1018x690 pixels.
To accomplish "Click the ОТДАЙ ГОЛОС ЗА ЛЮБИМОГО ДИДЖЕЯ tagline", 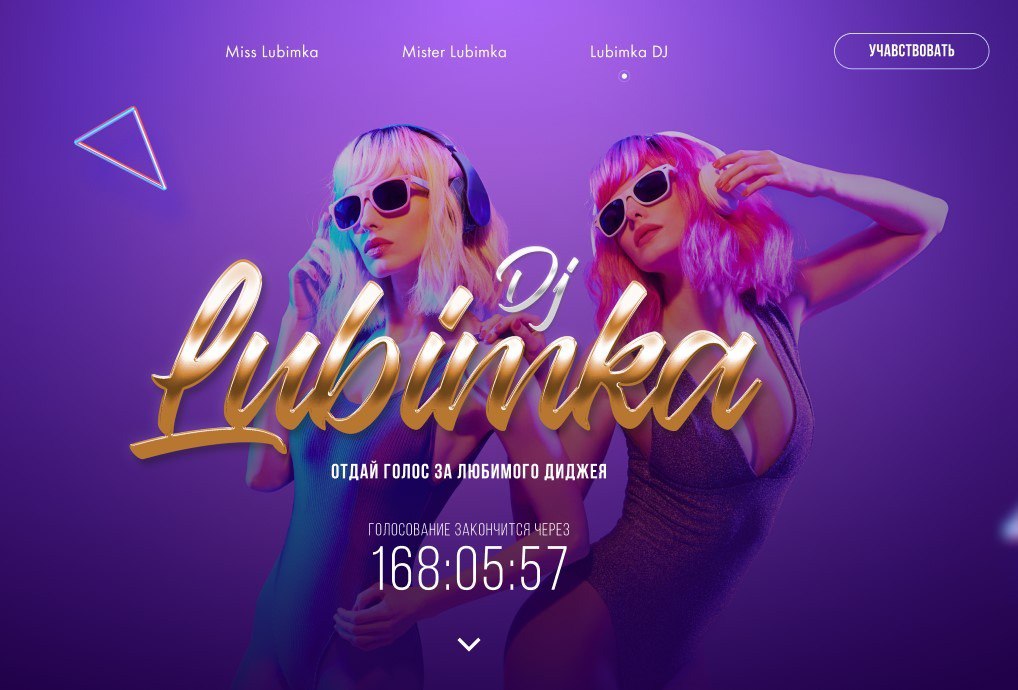I will (469, 471).
